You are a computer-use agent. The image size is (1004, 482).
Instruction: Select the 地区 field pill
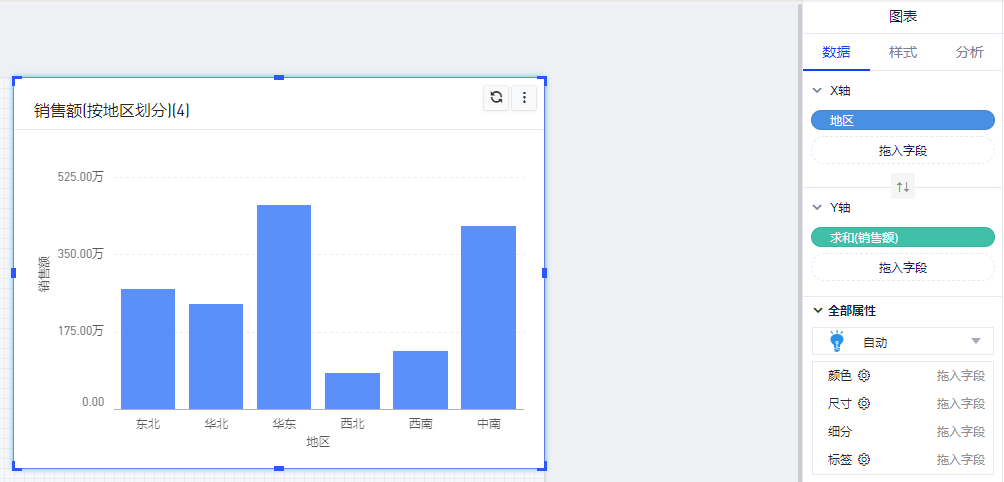pyautogui.click(x=902, y=121)
